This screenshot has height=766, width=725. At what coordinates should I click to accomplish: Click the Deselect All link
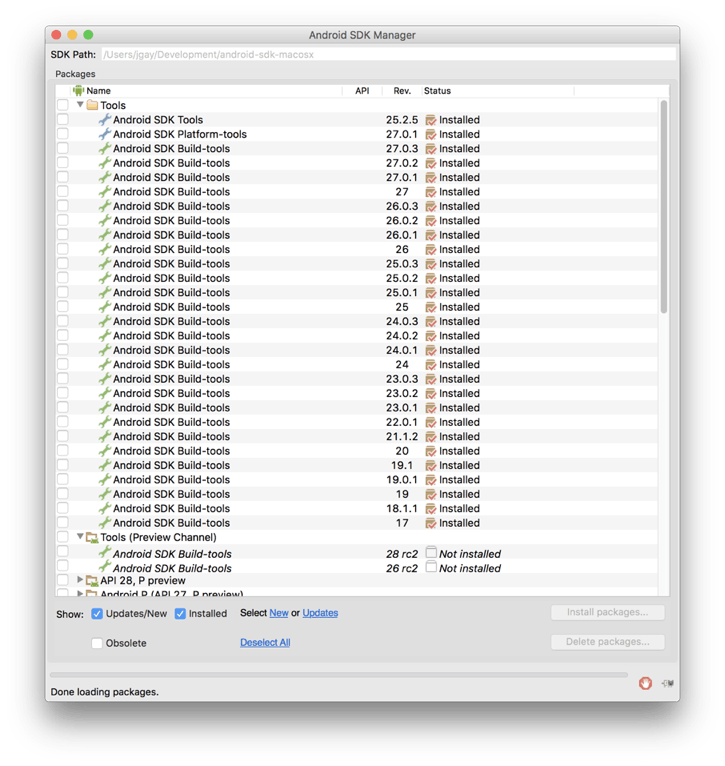[x=265, y=643]
